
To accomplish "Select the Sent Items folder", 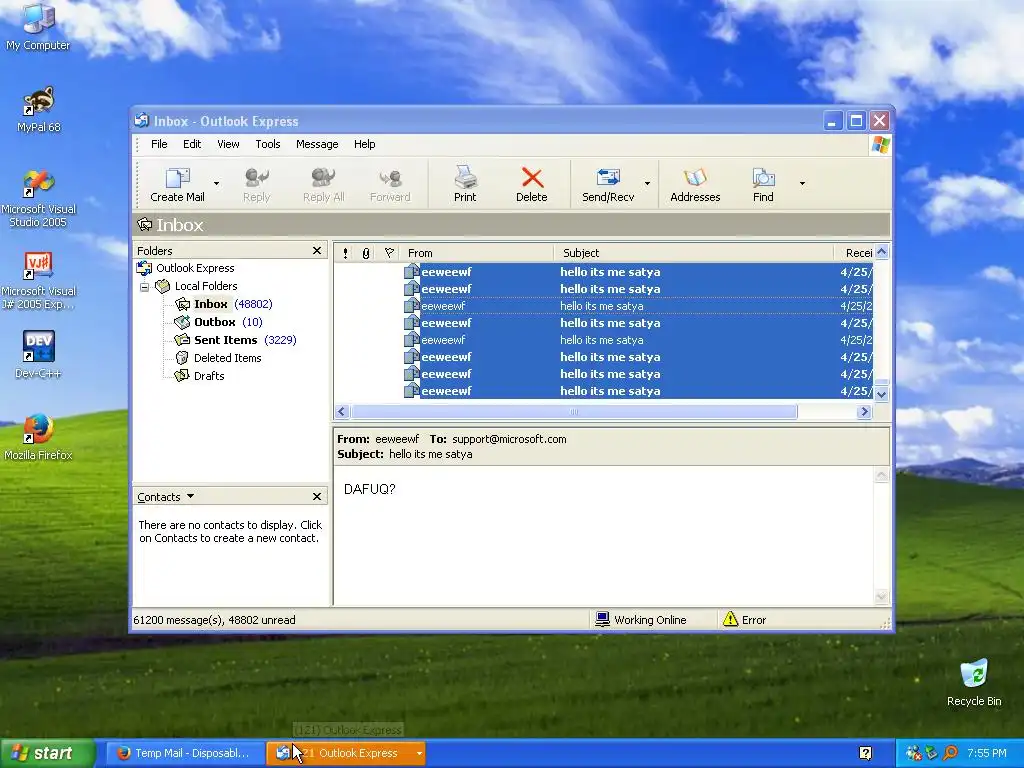I will pos(225,340).
